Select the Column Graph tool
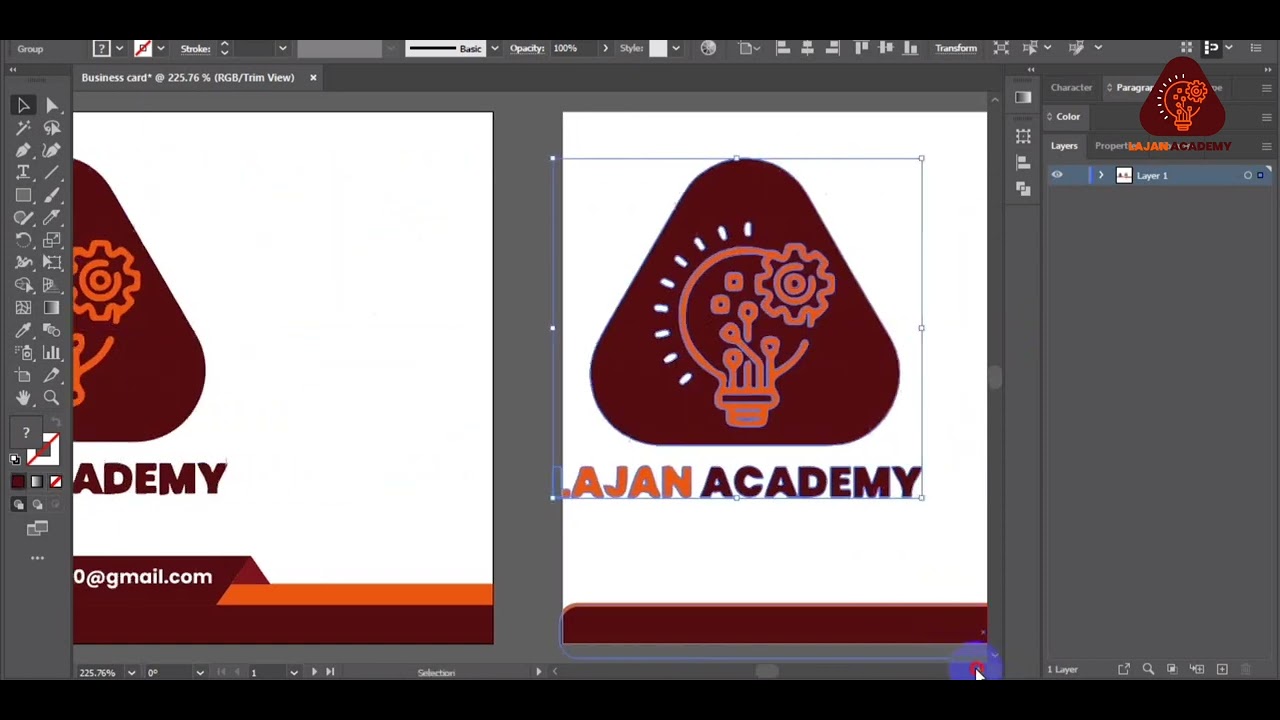The image size is (1280, 720). pyautogui.click(x=52, y=353)
